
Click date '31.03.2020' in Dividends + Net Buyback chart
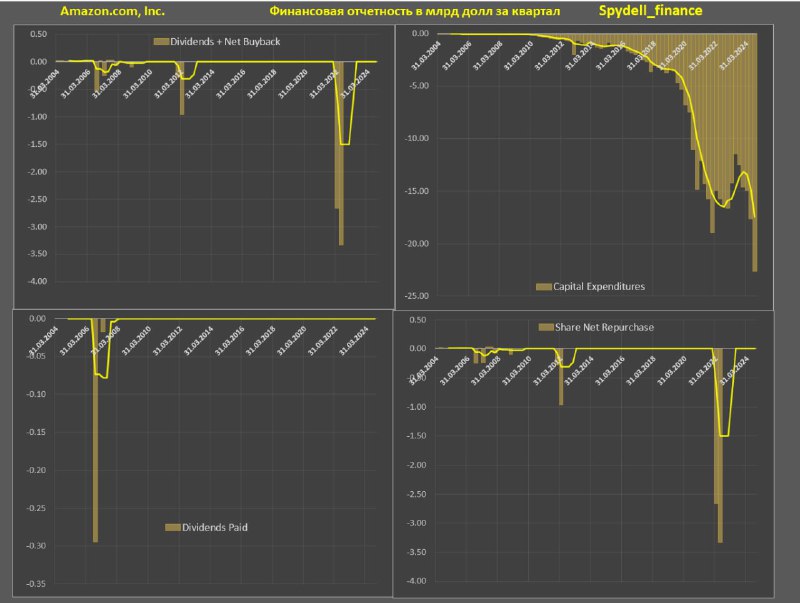click(293, 84)
